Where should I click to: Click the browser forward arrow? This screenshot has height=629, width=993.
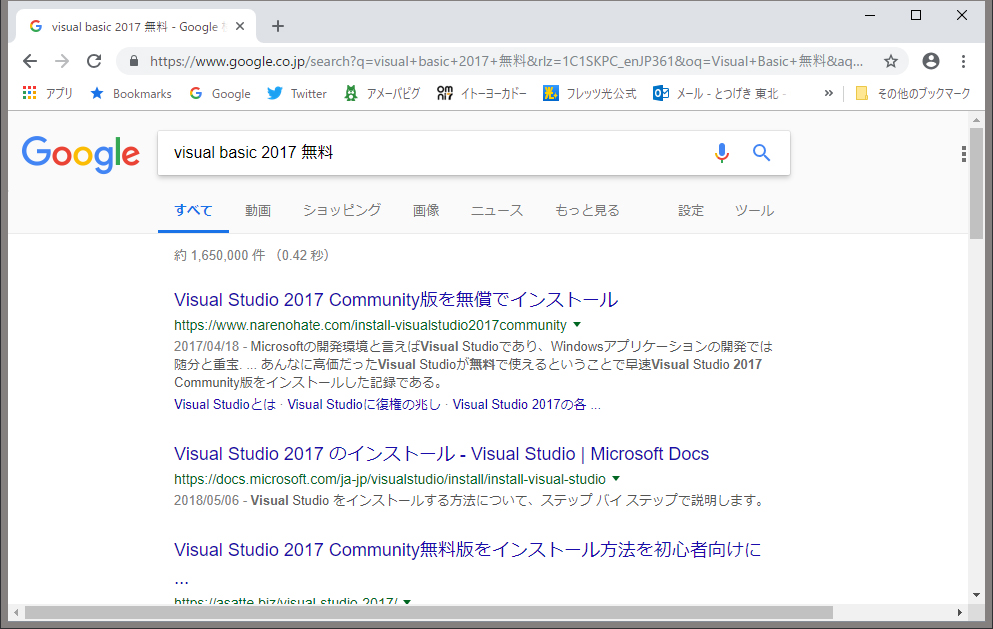coord(62,61)
